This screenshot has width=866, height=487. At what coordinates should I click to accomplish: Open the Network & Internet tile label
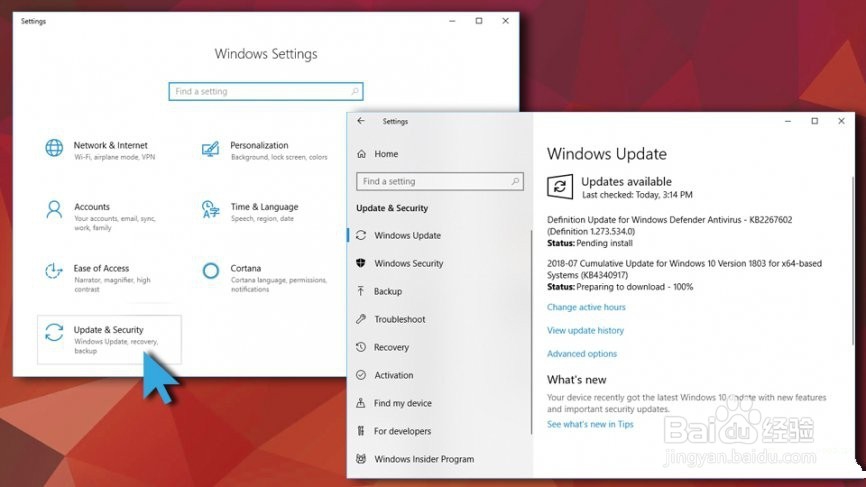click(110, 145)
